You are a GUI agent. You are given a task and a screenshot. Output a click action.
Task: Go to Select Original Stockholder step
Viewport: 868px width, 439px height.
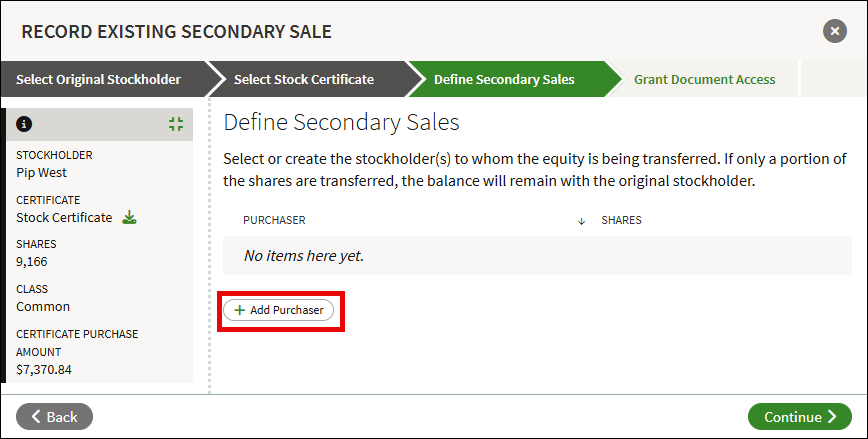click(x=99, y=79)
